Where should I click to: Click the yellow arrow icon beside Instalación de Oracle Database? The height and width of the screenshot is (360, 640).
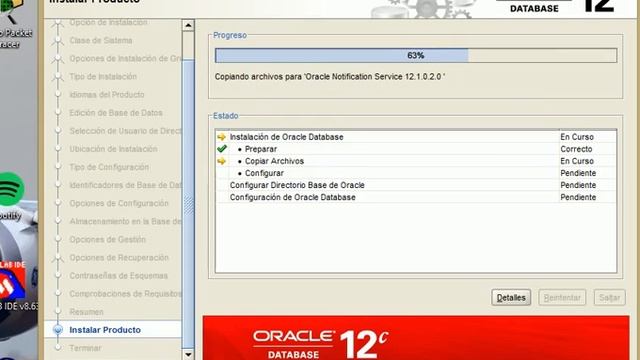tap(222, 137)
